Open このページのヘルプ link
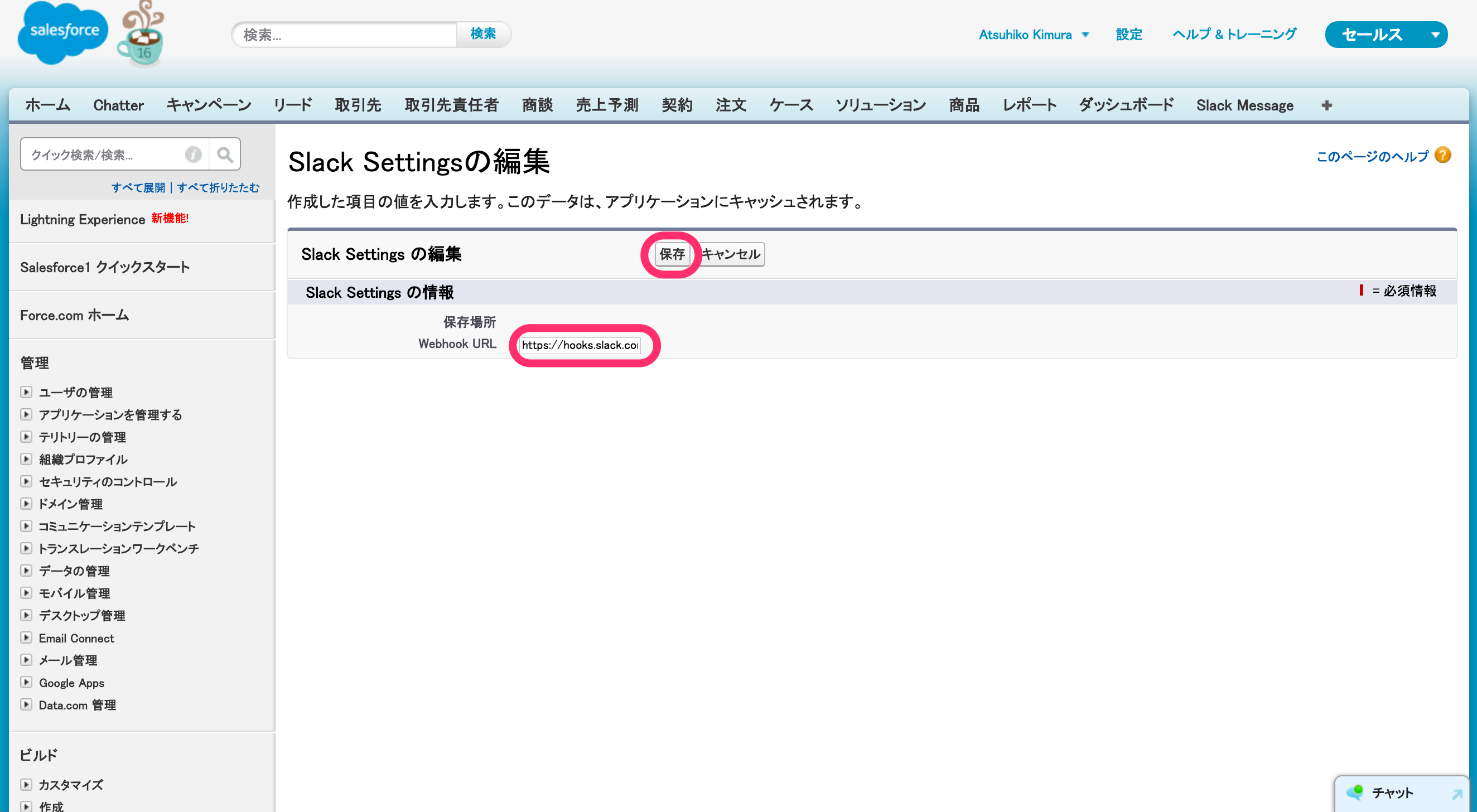1477x812 pixels. [x=1373, y=157]
